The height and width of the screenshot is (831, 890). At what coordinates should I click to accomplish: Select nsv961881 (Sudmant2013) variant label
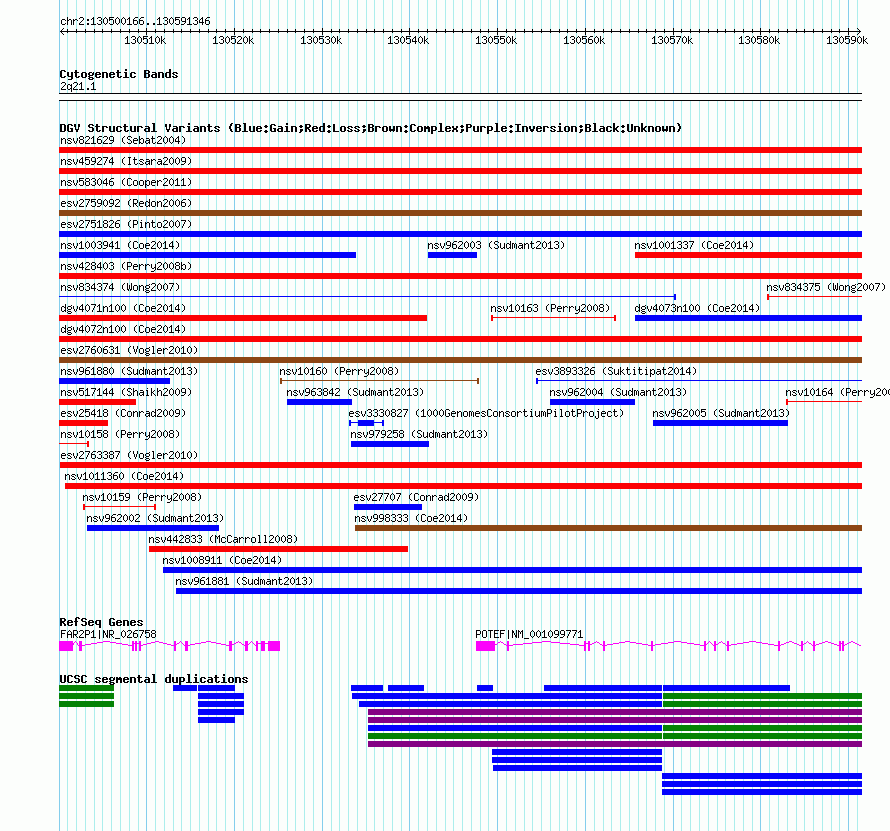[244, 581]
